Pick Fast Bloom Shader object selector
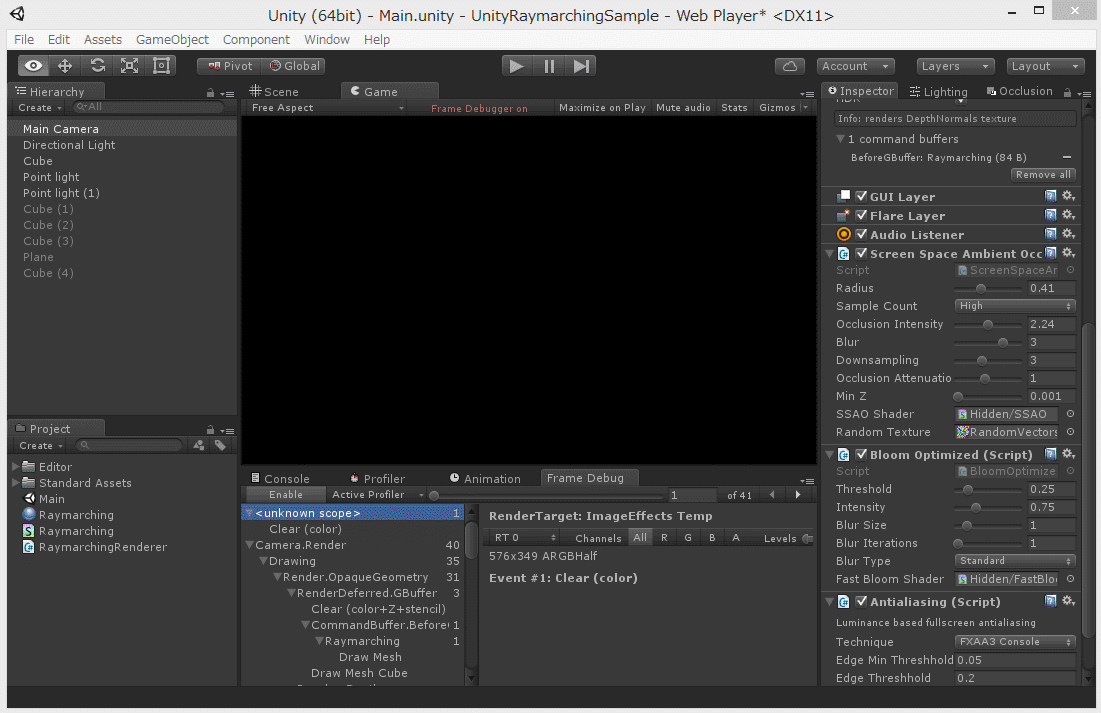 [x=1070, y=579]
